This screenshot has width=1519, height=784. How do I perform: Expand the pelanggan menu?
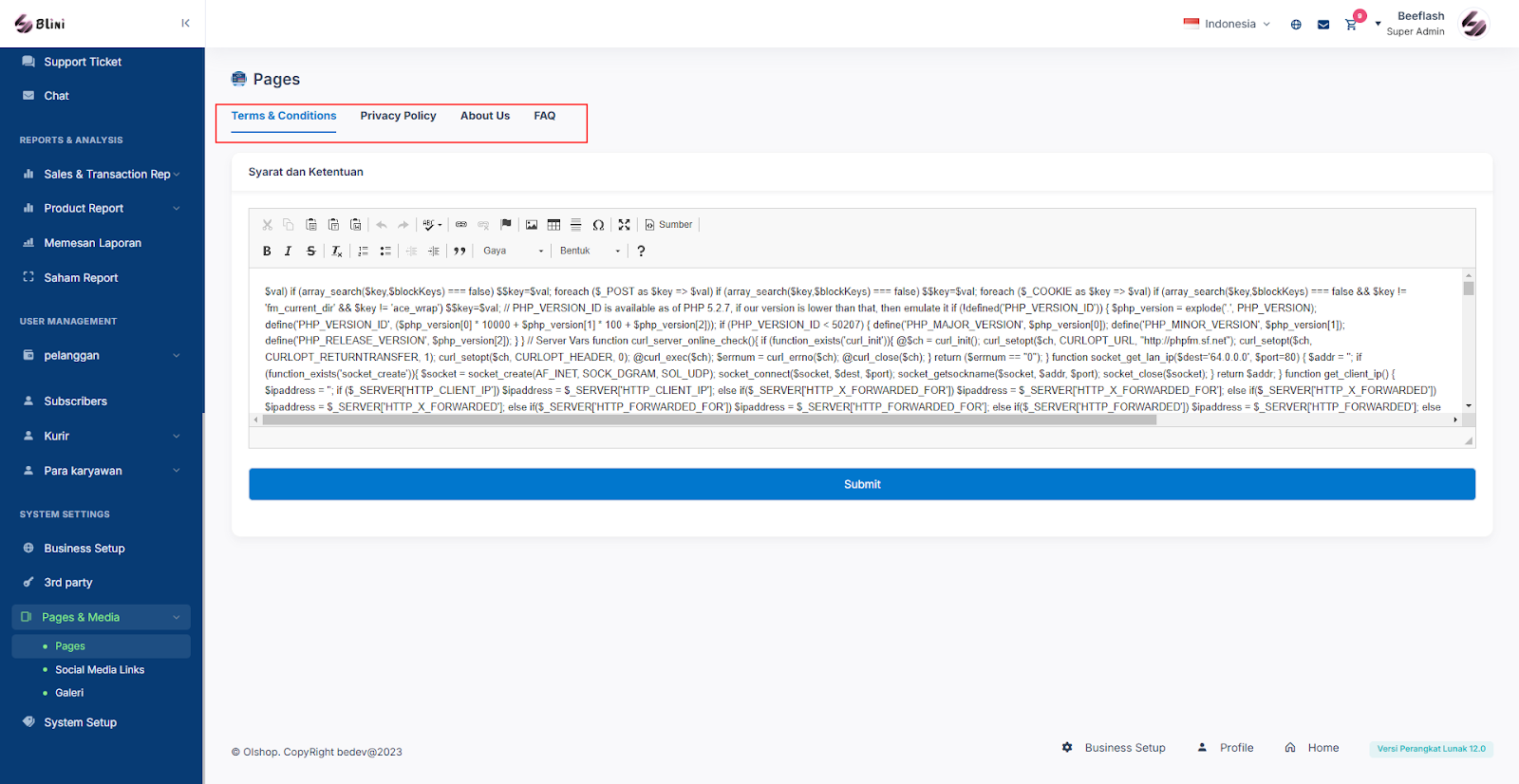[102, 356]
